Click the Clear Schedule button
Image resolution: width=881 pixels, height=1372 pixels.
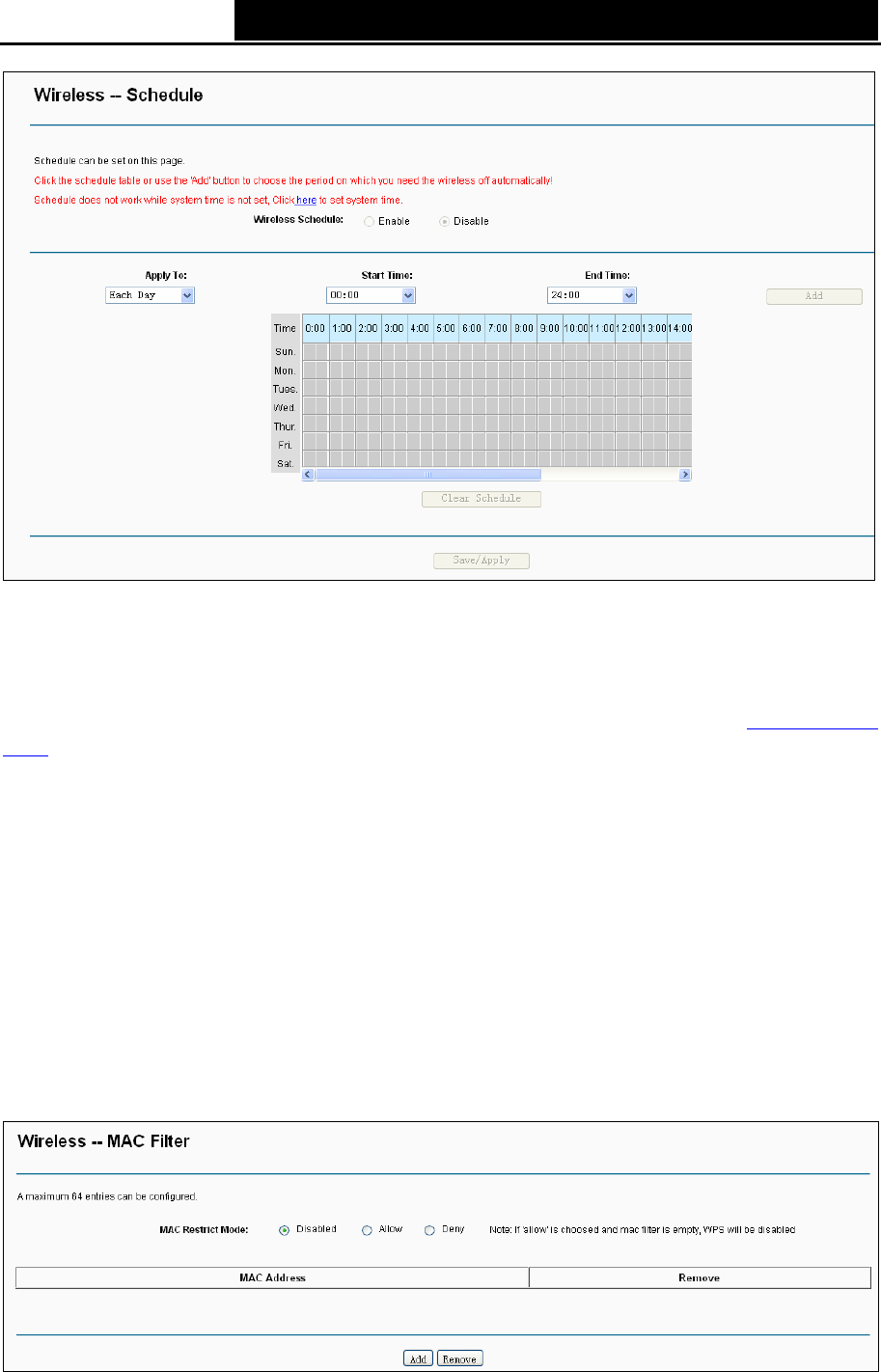click(482, 499)
